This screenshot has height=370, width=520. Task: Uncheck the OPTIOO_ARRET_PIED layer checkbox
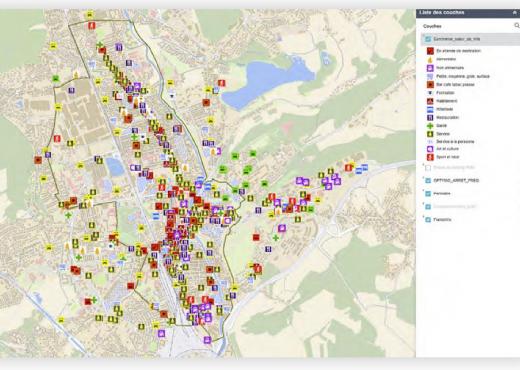pyautogui.click(x=428, y=180)
